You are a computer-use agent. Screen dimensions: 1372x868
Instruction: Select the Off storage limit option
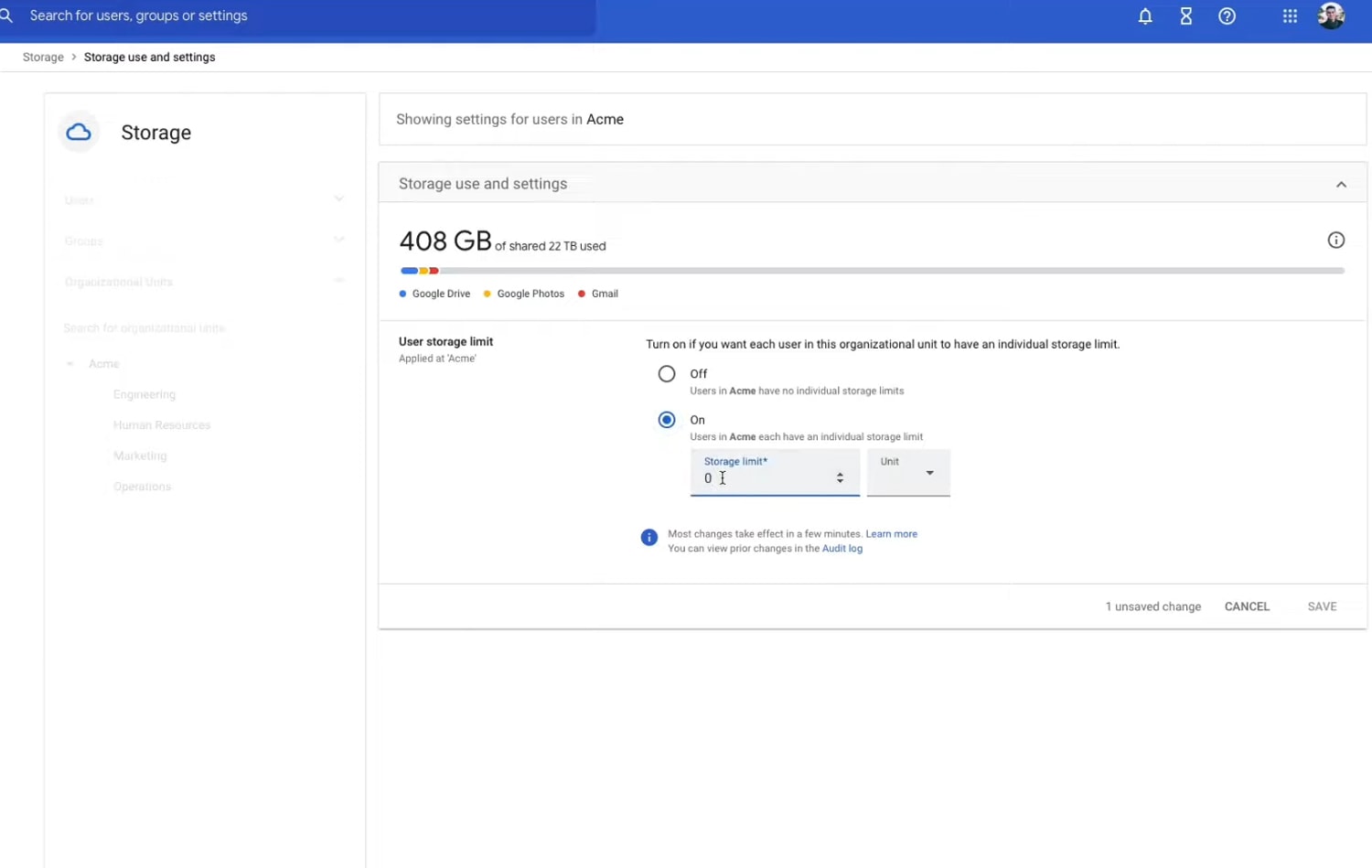(667, 373)
